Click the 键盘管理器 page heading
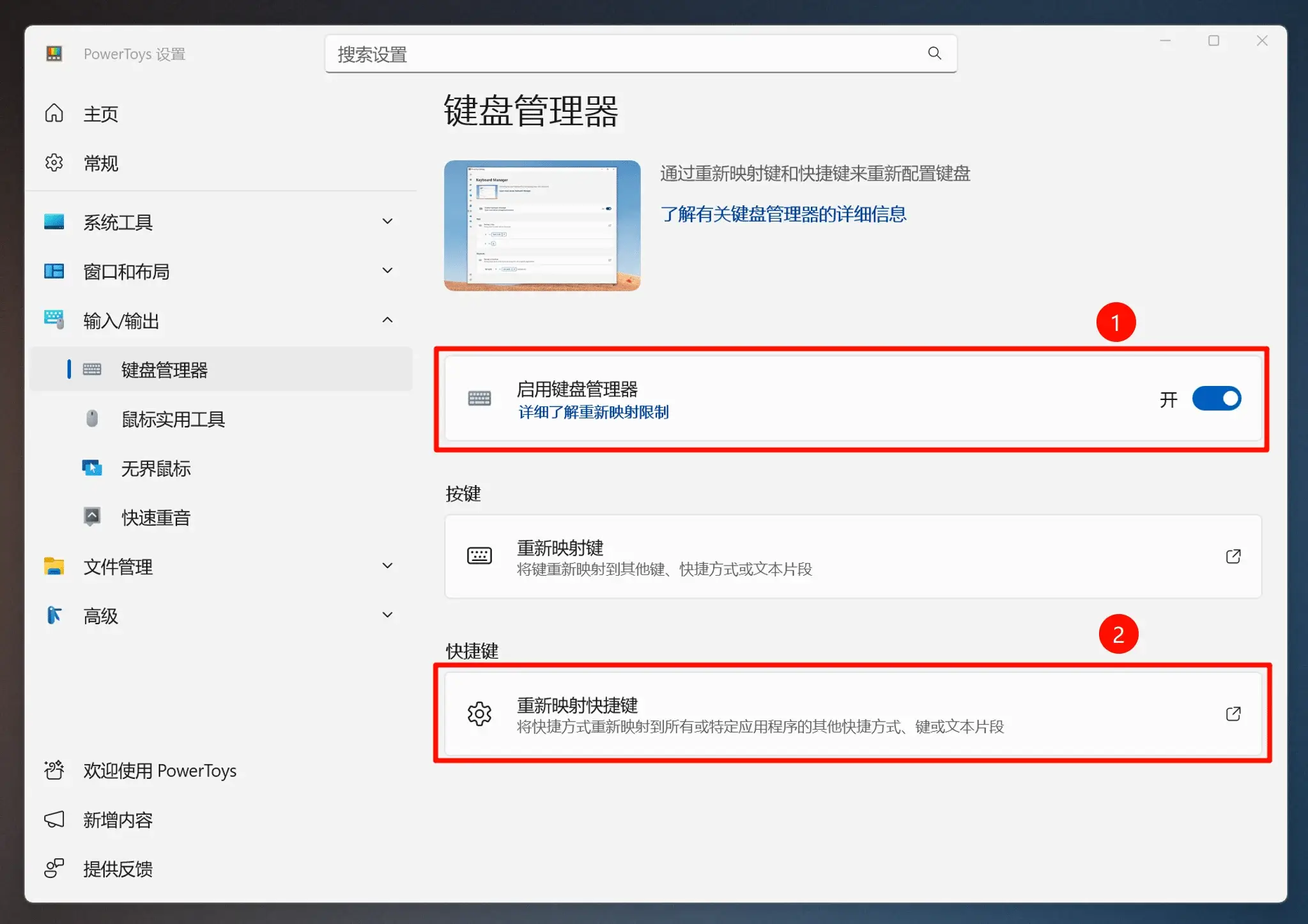Viewport: 1308px width, 924px height. [531, 111]
